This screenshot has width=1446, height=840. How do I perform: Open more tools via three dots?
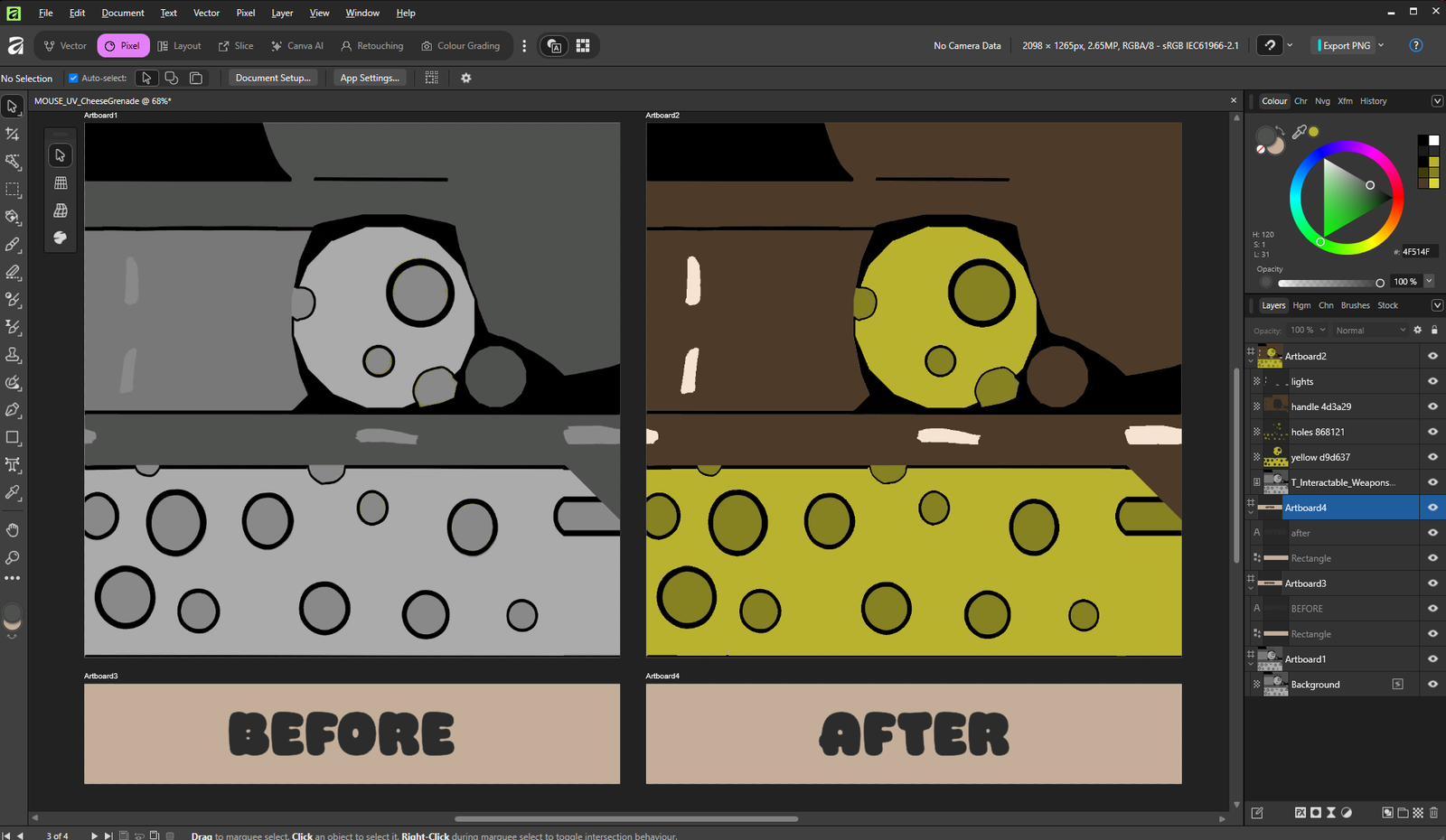13,578
